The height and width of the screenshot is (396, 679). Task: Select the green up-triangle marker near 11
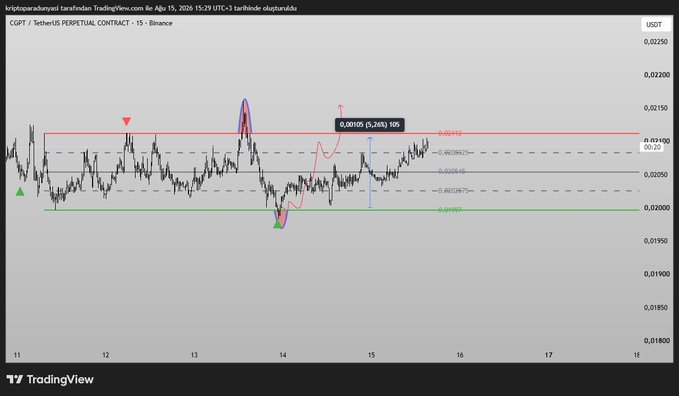[20, 192]
